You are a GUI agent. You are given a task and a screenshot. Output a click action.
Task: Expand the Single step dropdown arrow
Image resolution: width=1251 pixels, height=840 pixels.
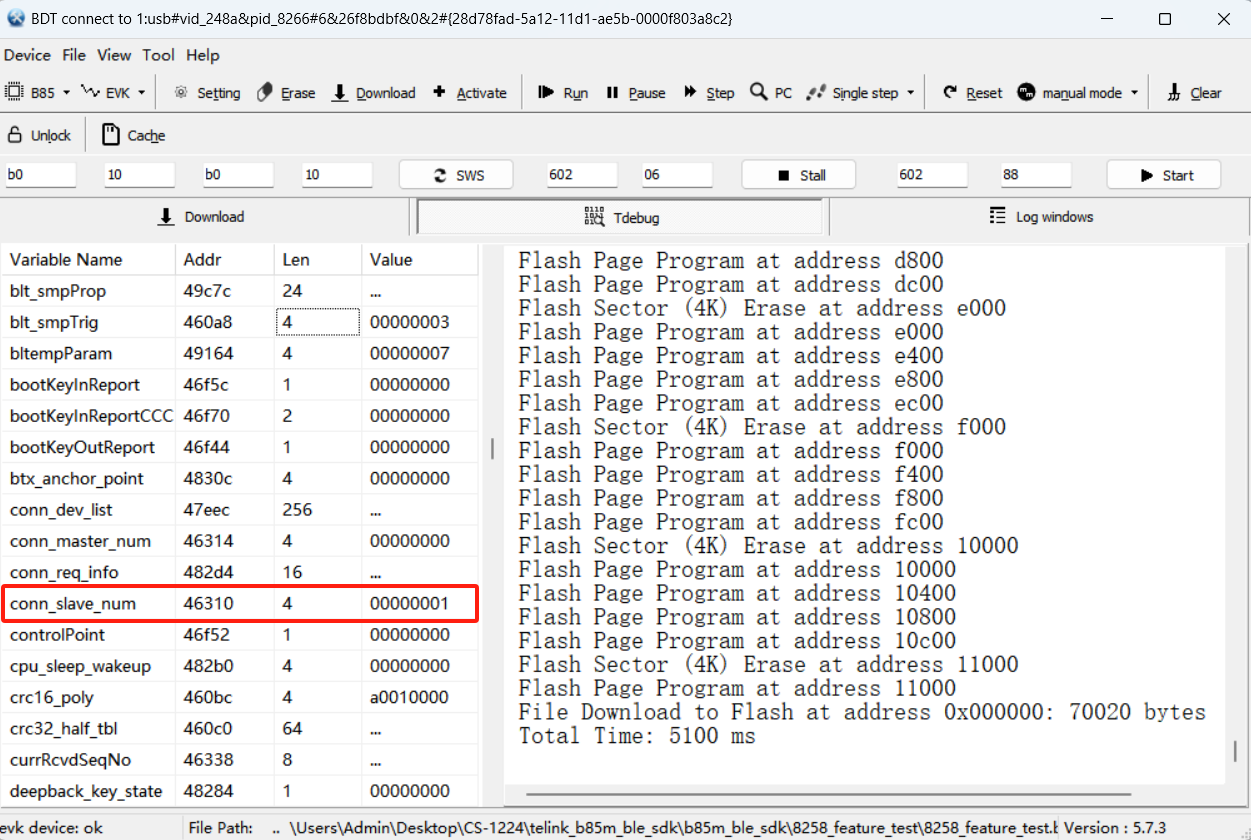tap(910, 93)
